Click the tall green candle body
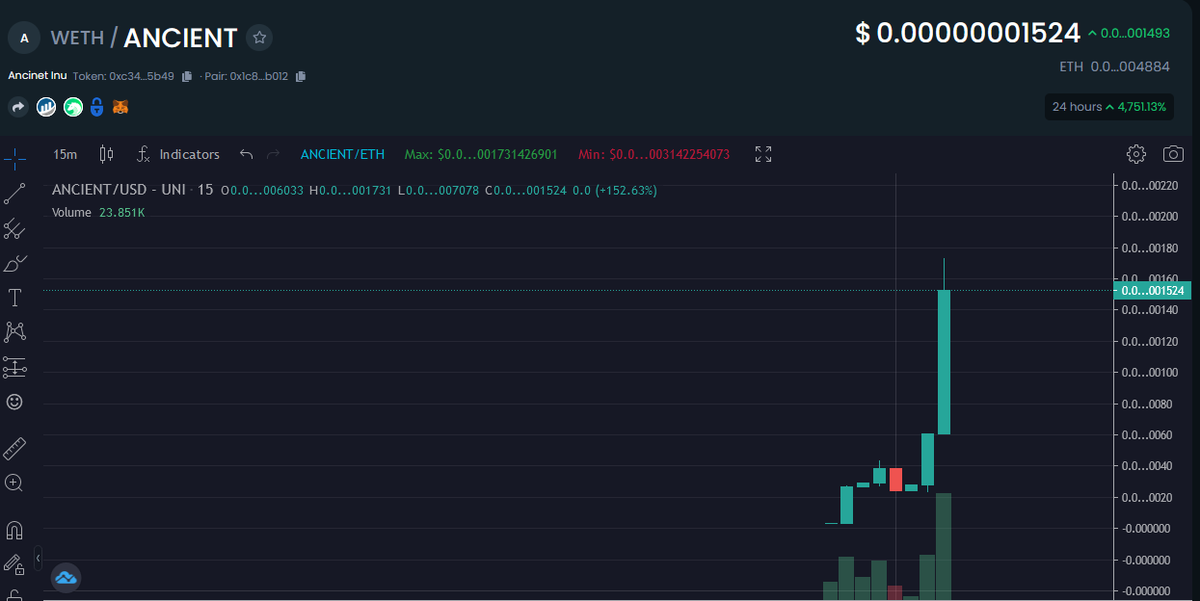 coord(943,362)
